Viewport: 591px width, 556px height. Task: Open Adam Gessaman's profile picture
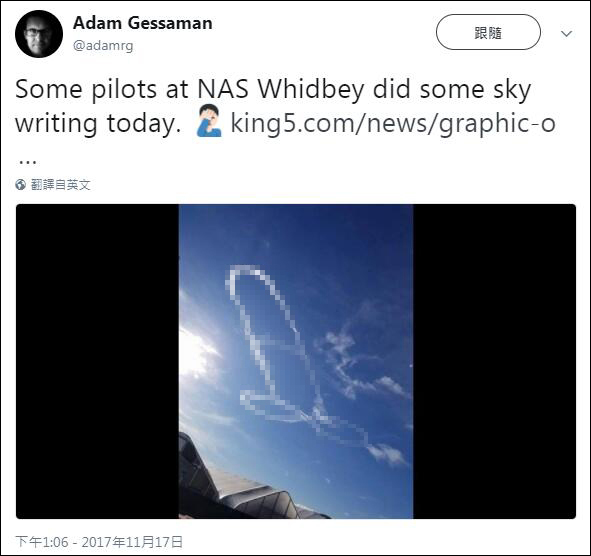pyautogui.click(x=39, y=34)
